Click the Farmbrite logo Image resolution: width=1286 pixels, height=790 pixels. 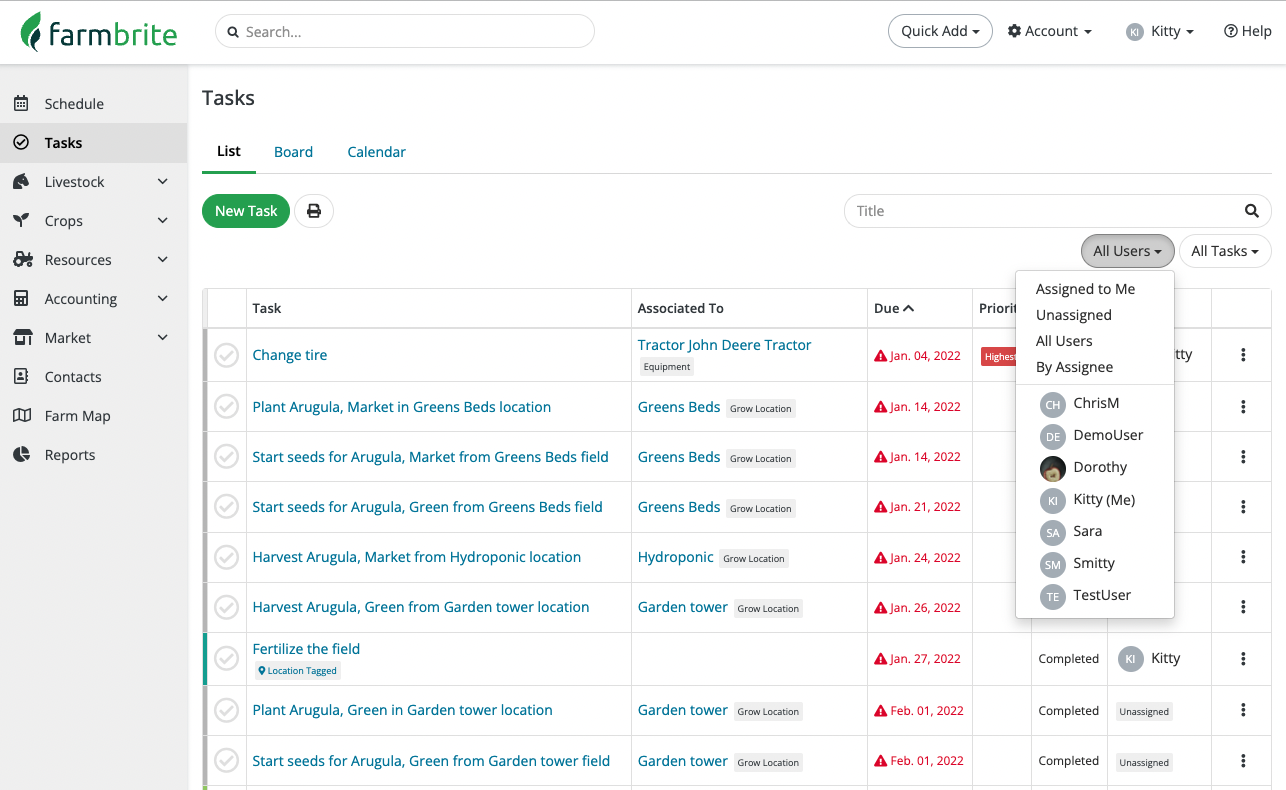(x=100, y=31)
